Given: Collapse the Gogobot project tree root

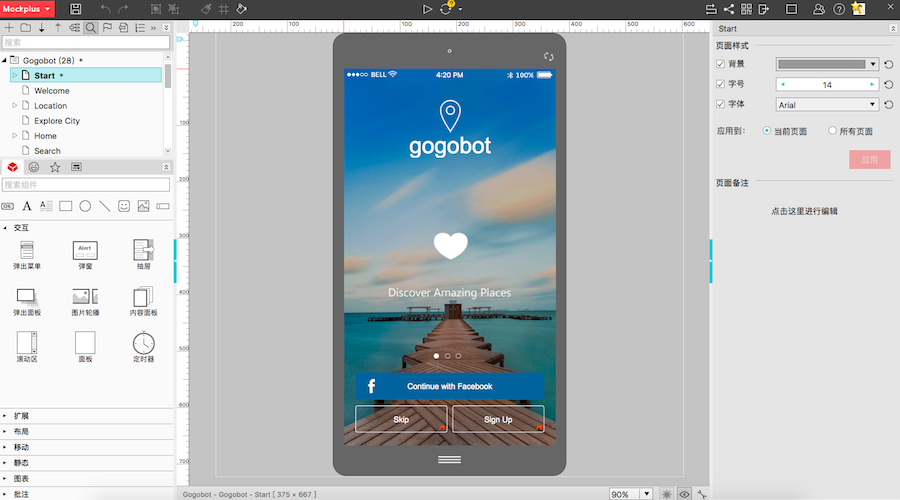Looking at the screenshot, I should point(5,60).
